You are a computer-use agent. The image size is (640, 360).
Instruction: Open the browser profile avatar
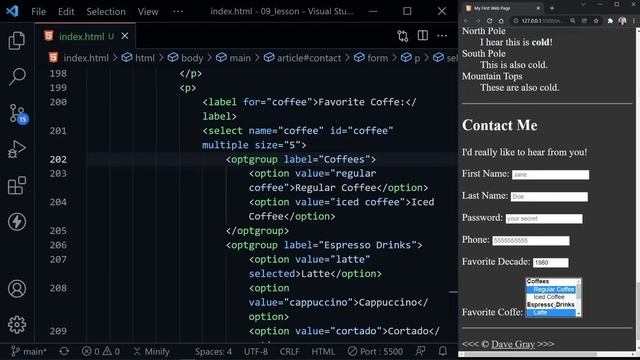coord(622,21)
